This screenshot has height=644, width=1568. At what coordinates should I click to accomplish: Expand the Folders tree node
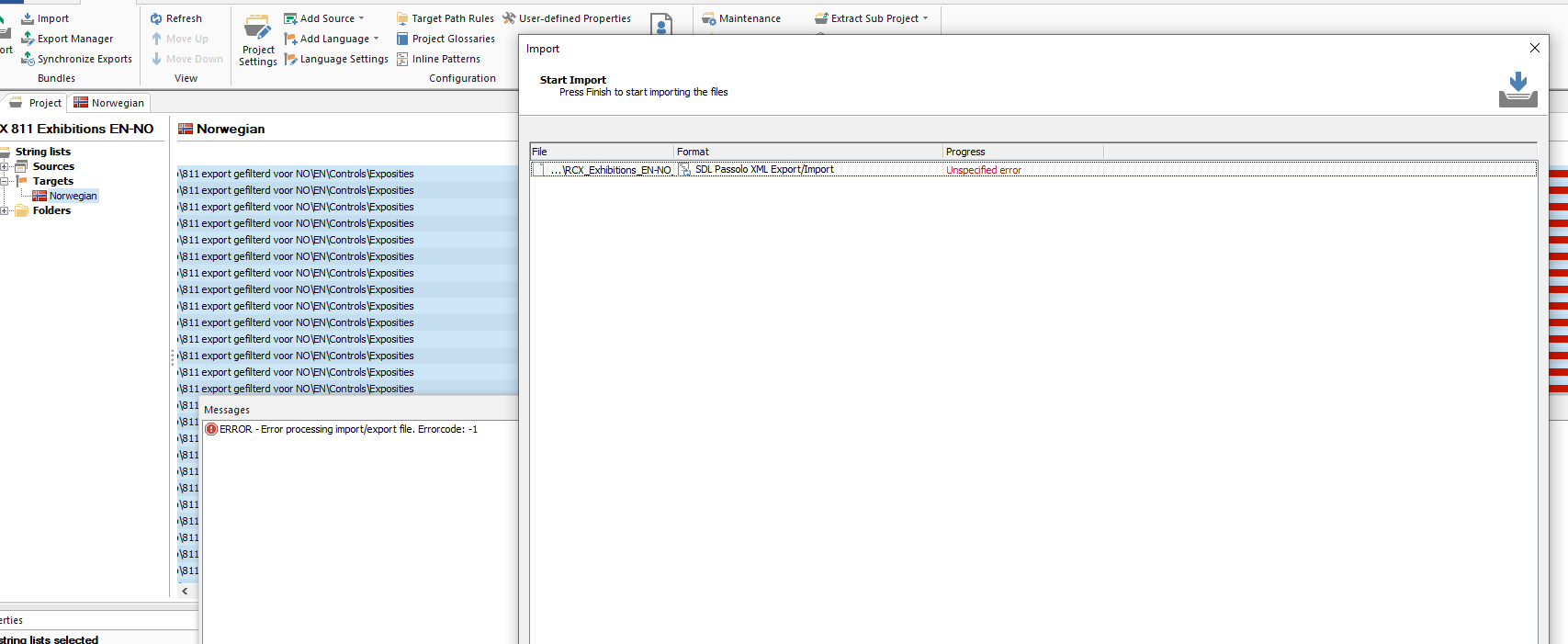pyautogui.click(x=5, y=210)
